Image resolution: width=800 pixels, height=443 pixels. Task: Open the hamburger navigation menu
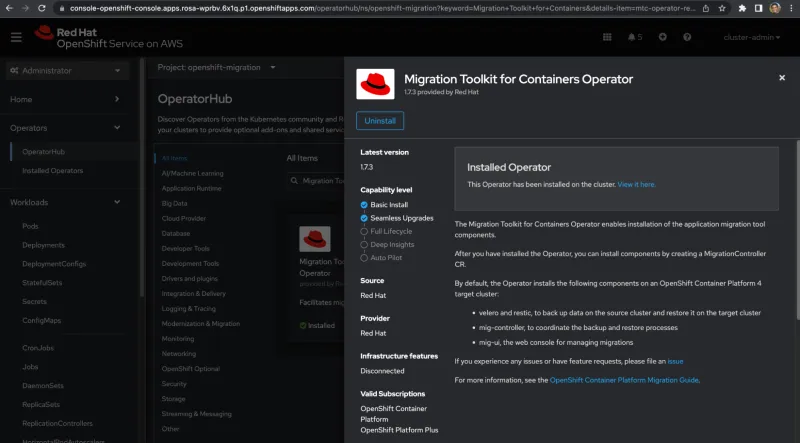point(16,37)
